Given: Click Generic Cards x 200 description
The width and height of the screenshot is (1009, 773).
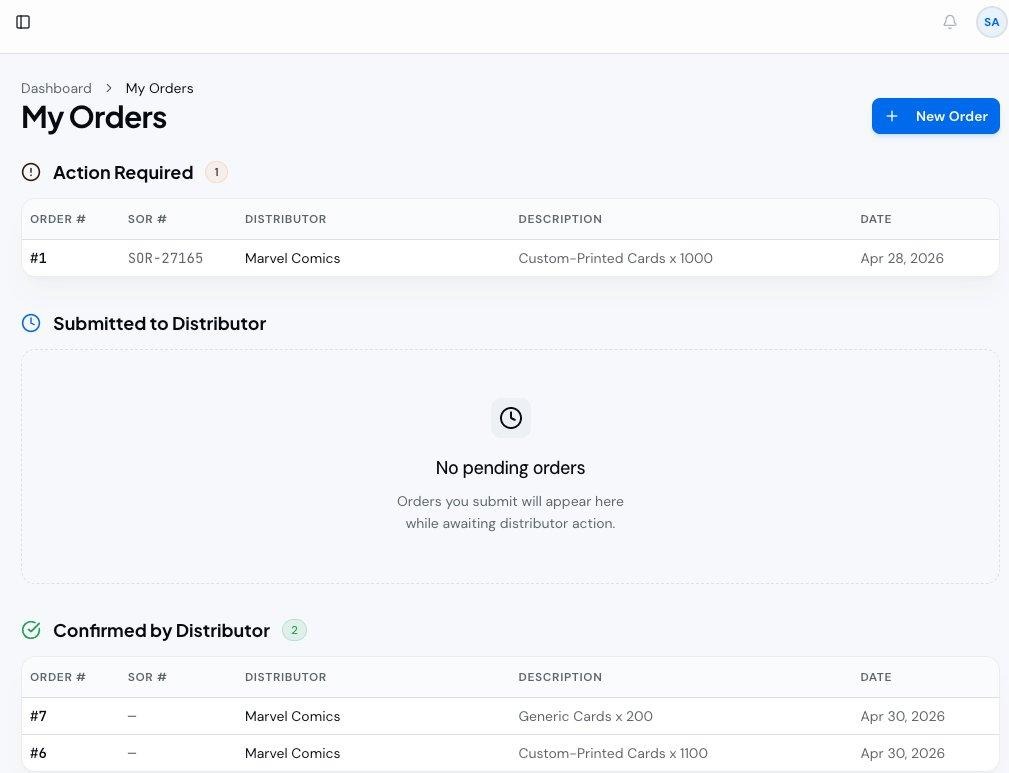Looking at the screenshot, I should 585,716.
